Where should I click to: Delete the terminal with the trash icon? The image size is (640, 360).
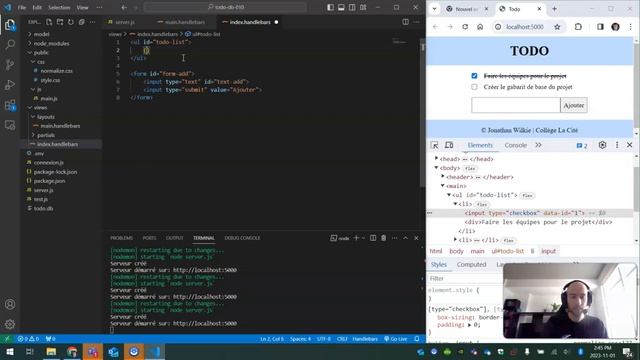(x=384, y=238)
